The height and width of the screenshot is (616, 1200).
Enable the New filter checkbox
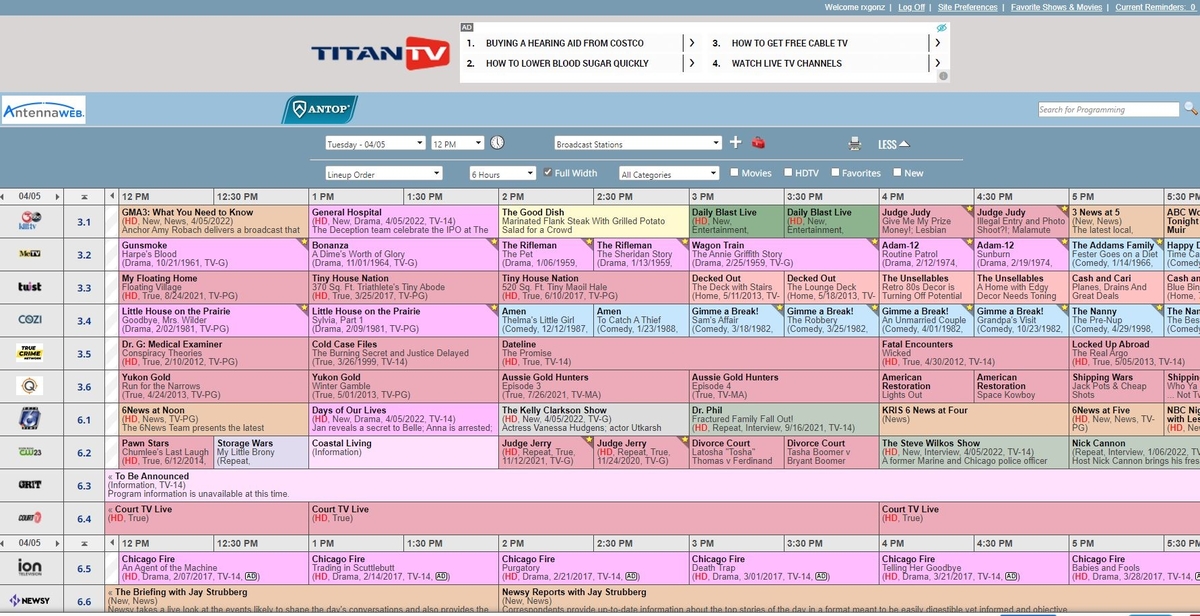point(895,172)
